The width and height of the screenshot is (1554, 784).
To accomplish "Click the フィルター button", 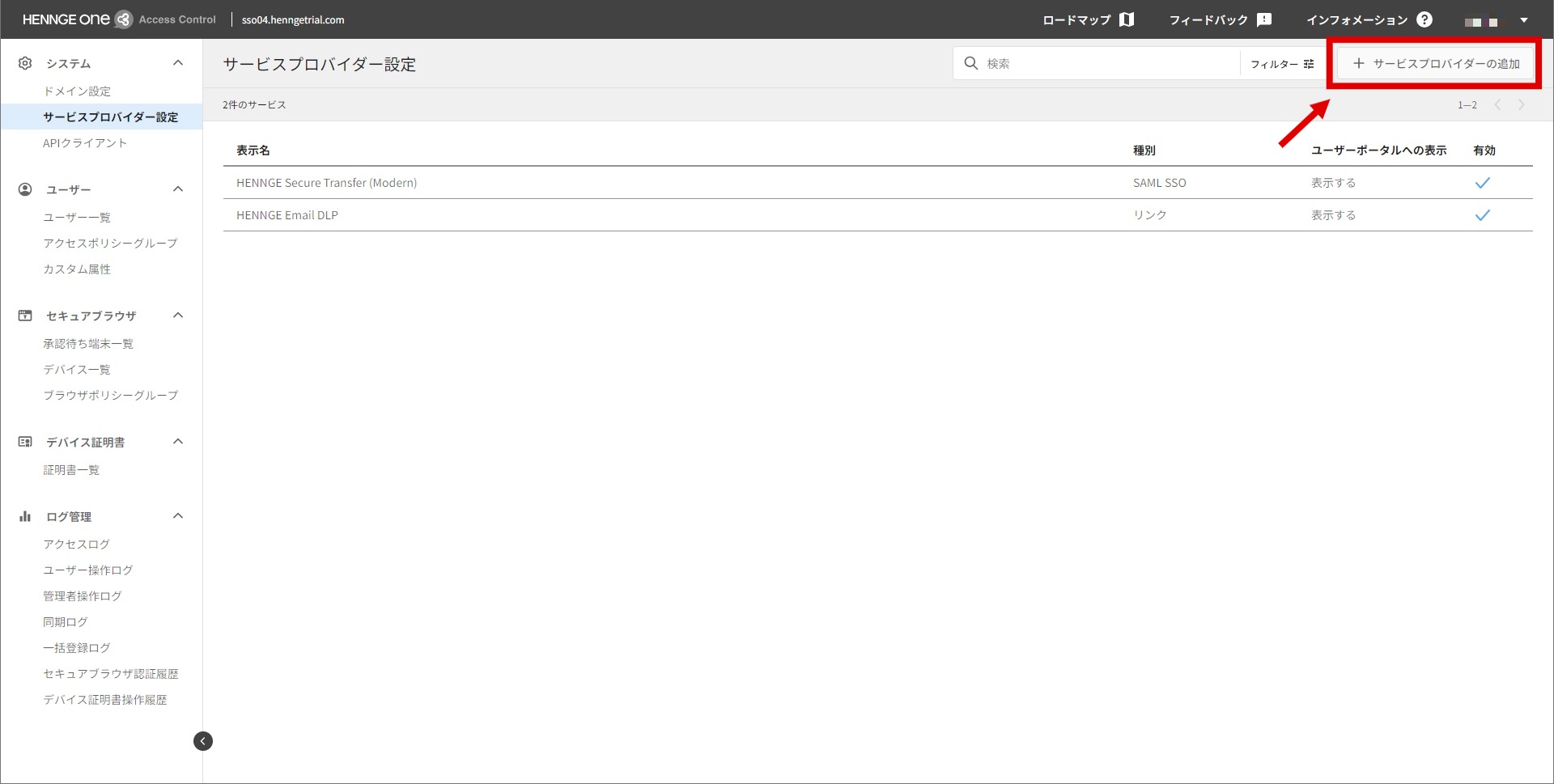I will [x=1282, y=64].
